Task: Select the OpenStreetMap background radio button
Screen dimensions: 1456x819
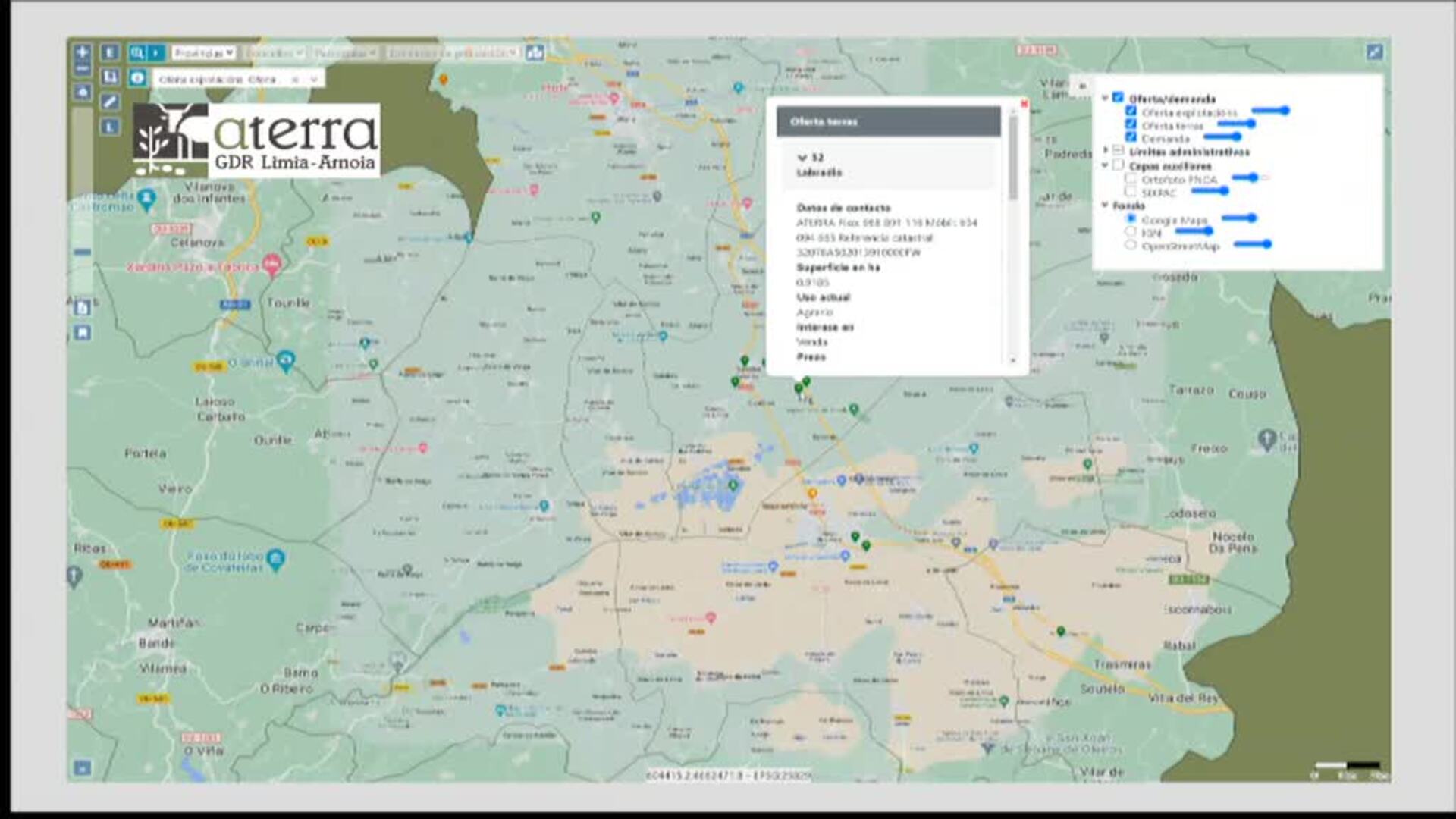Action: click(1131, 246)
